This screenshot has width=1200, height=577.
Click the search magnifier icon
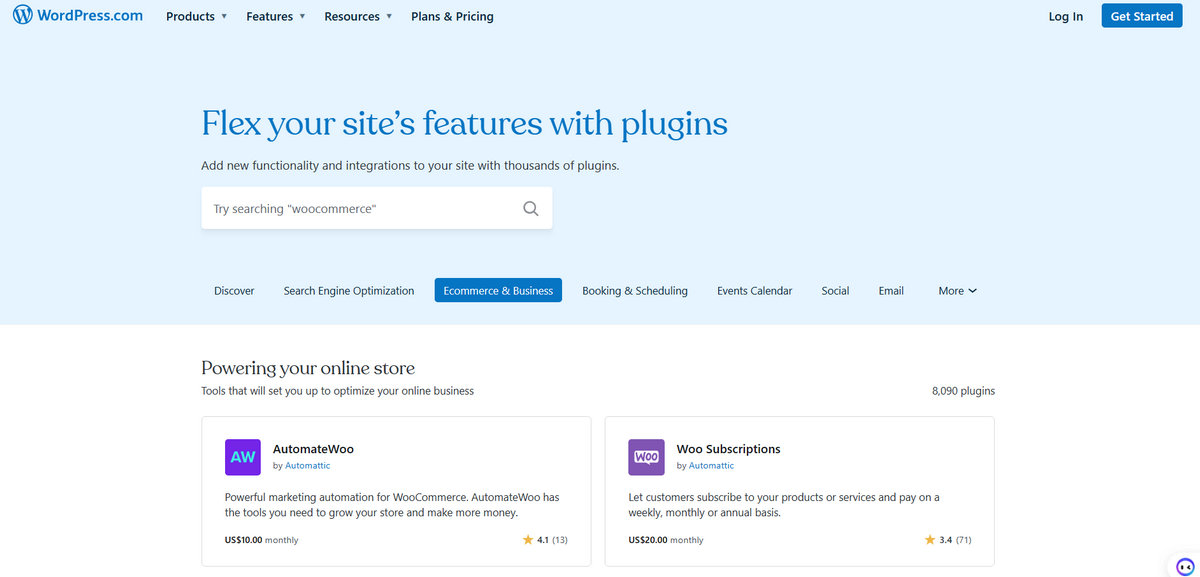click(531, 209)
